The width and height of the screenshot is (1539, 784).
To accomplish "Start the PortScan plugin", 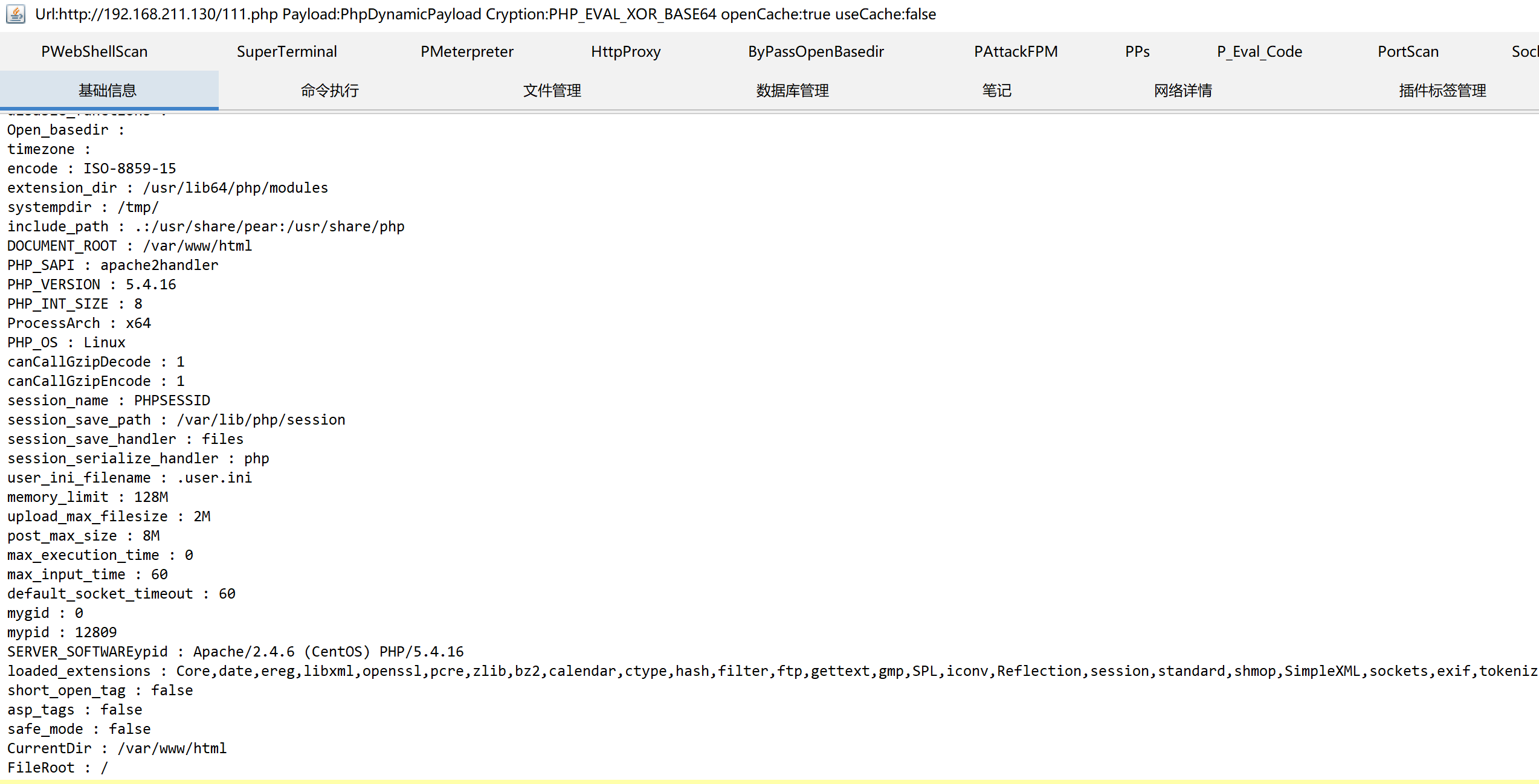I will tap(1408, 51).
